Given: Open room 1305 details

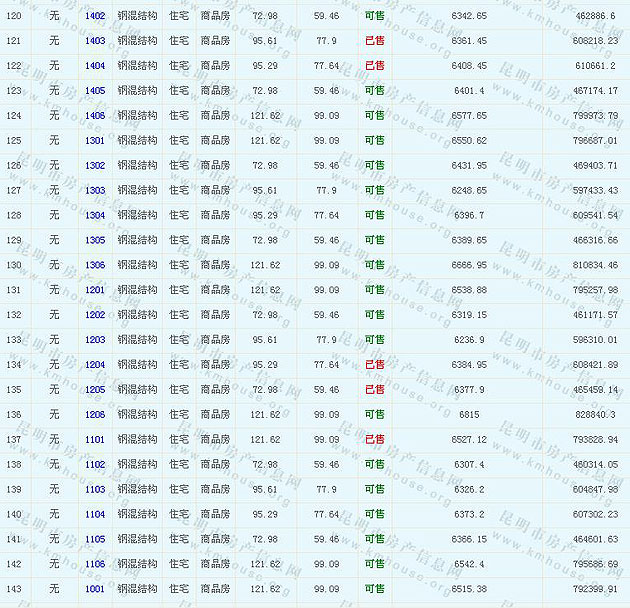Looking at the screenshot, I should [x=94, y=240].
